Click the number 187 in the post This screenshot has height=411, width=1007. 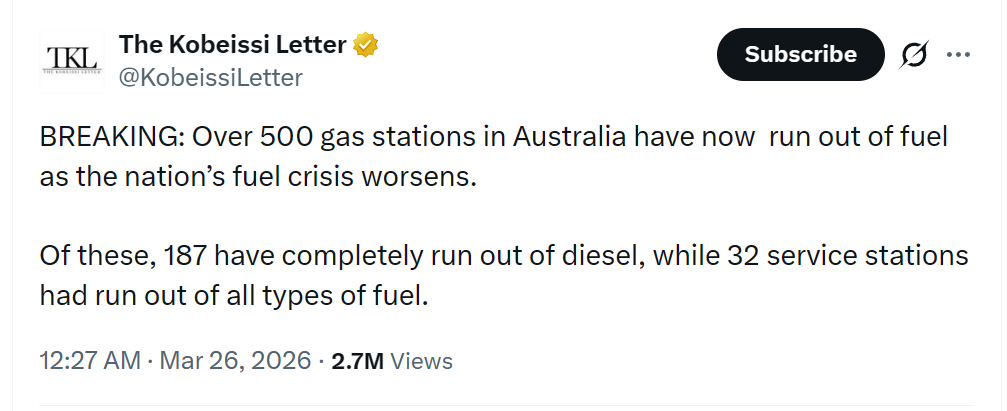click(x=178, y=256)
